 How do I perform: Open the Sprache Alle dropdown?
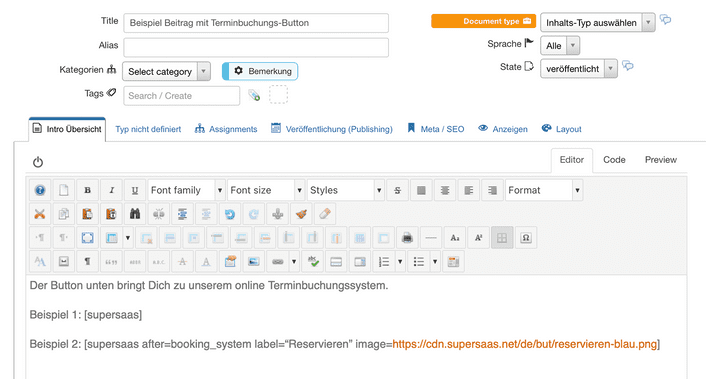(560, 45)
